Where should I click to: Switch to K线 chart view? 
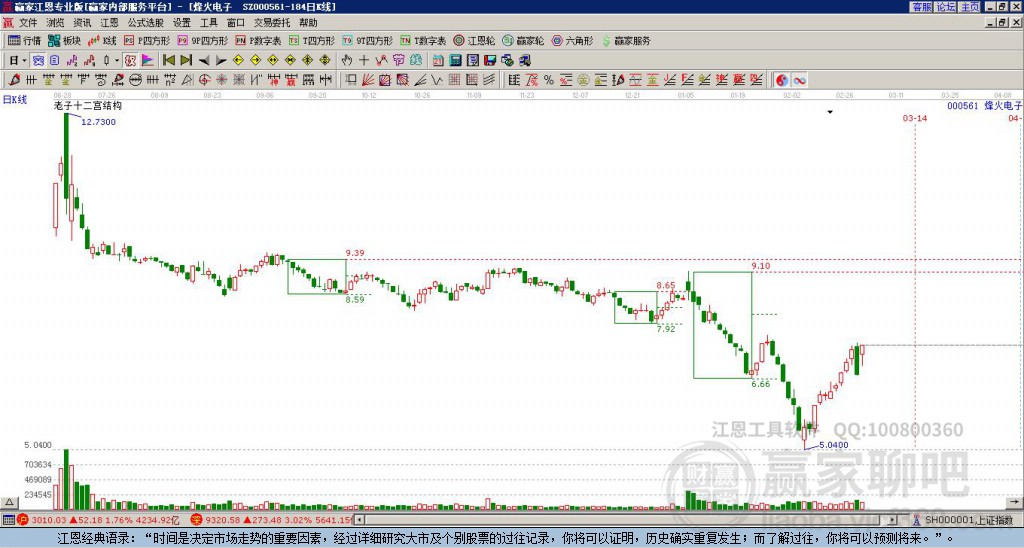pos(101,40)
